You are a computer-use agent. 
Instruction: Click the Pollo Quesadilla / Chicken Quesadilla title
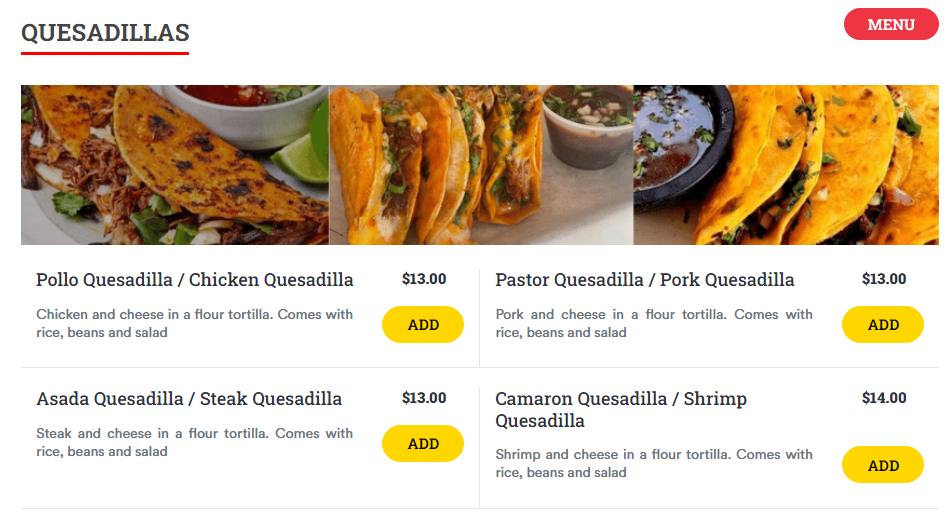[195, 280]
